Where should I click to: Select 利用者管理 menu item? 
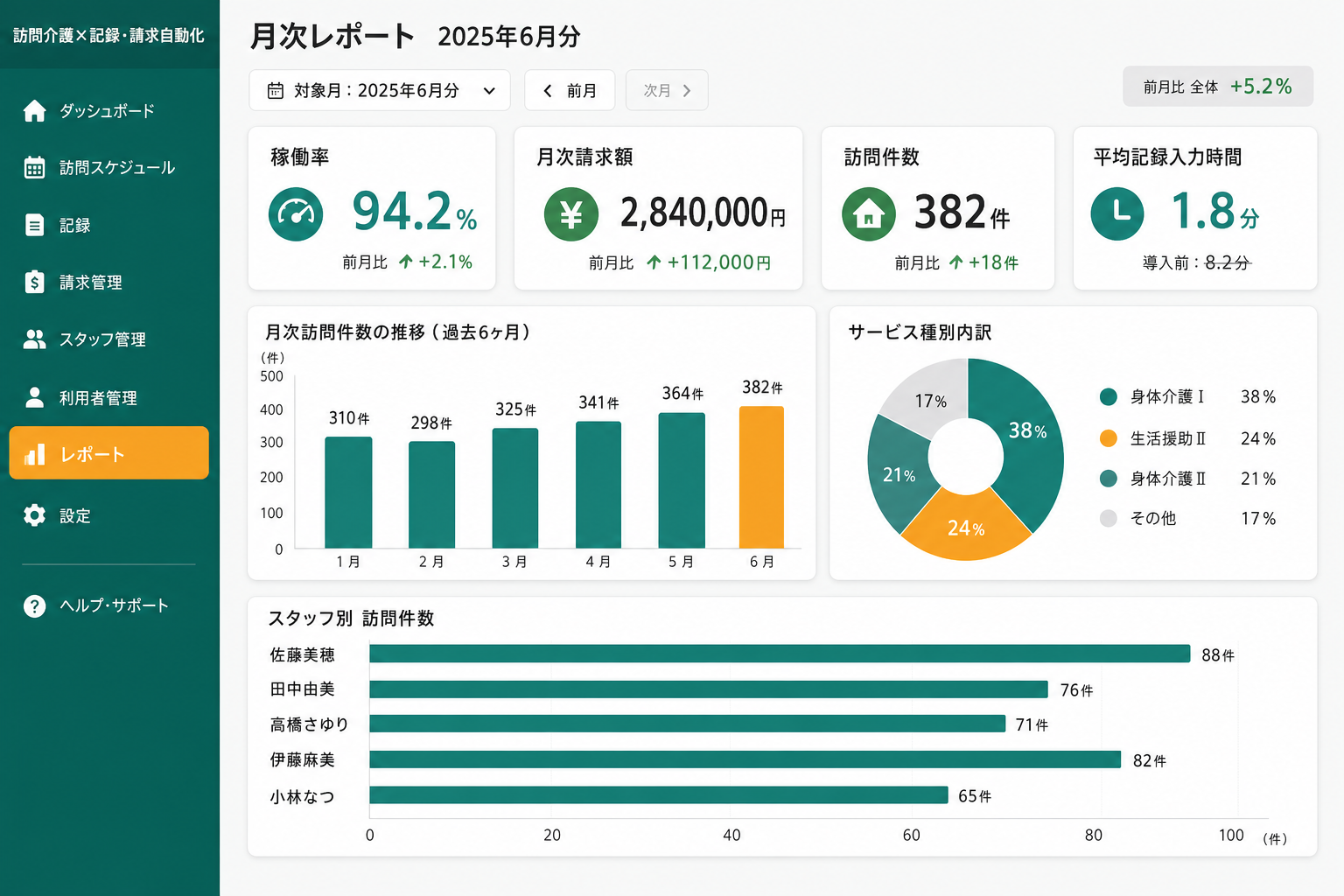click(x=108, y=397)
